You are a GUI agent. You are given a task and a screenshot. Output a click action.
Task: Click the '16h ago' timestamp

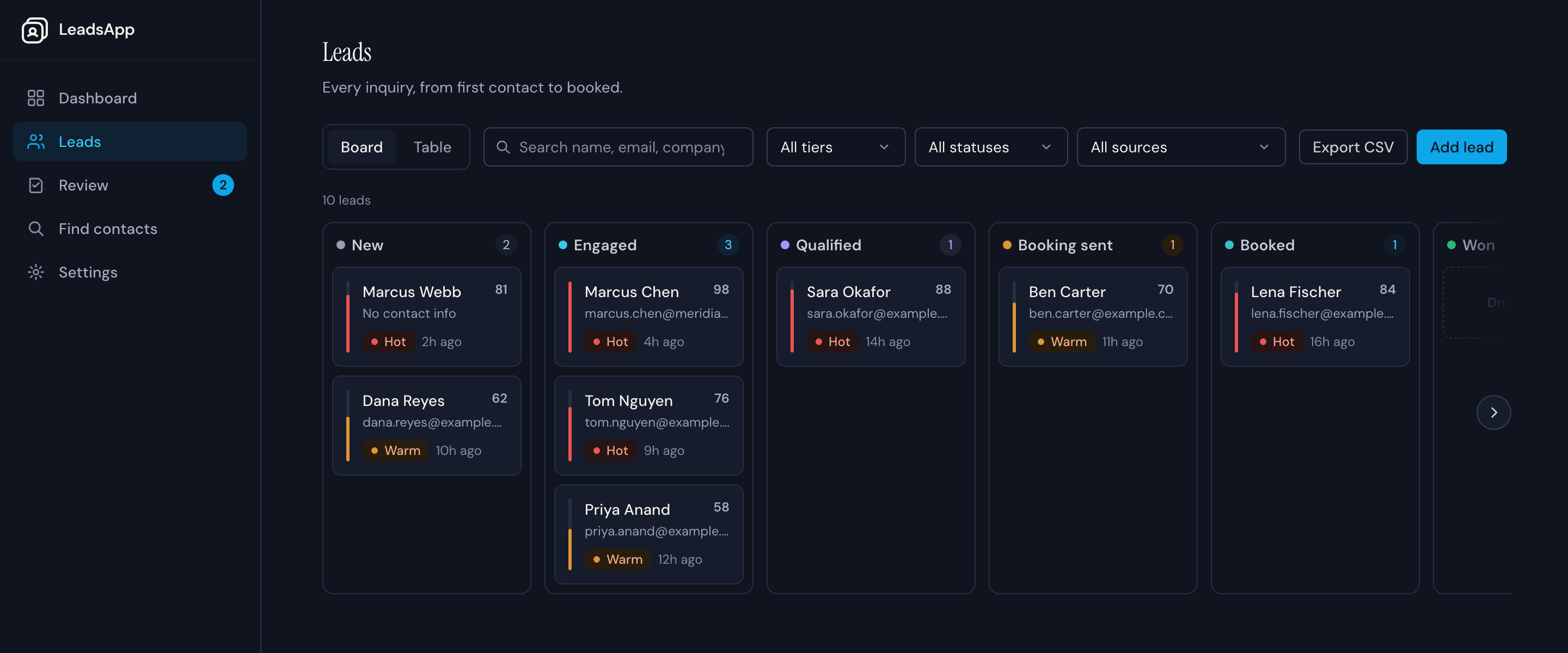click(x=1332, y=342)
